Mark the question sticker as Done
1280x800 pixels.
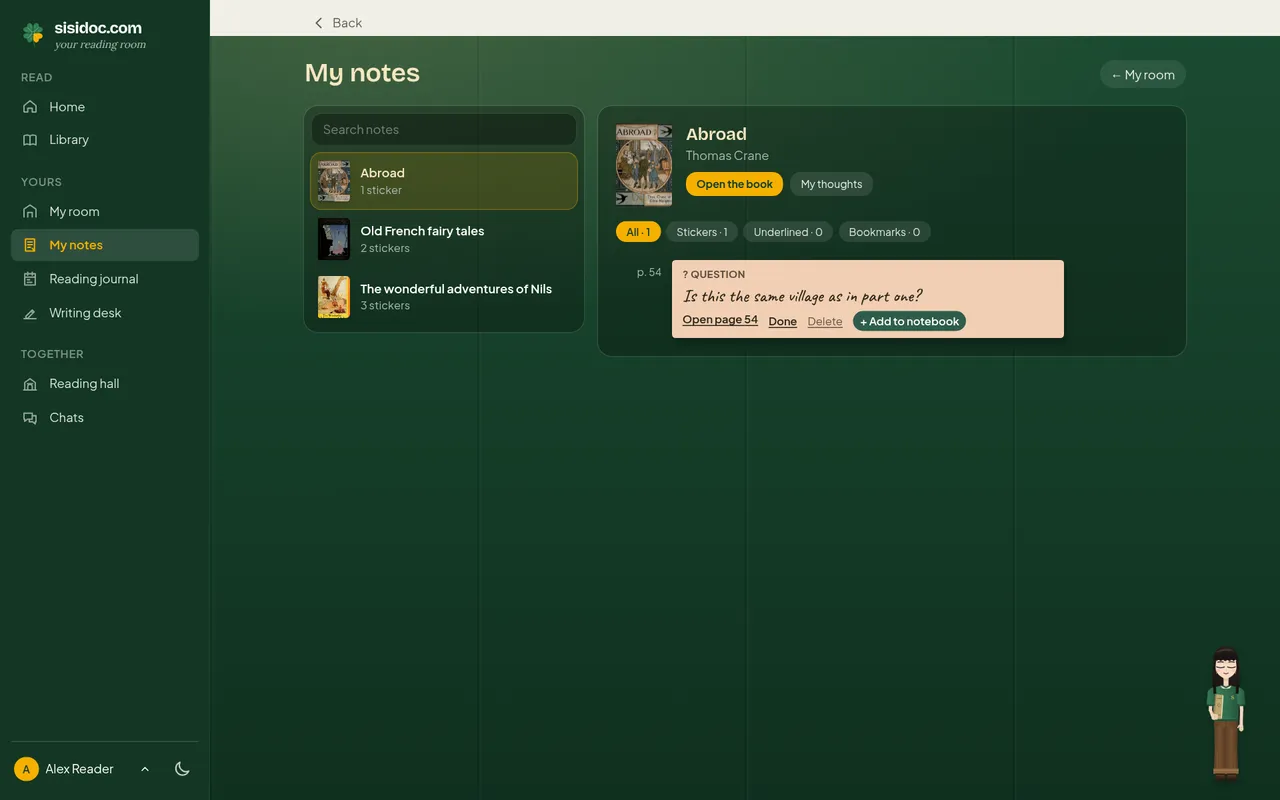pyautogui.click(x=782, y=321)
